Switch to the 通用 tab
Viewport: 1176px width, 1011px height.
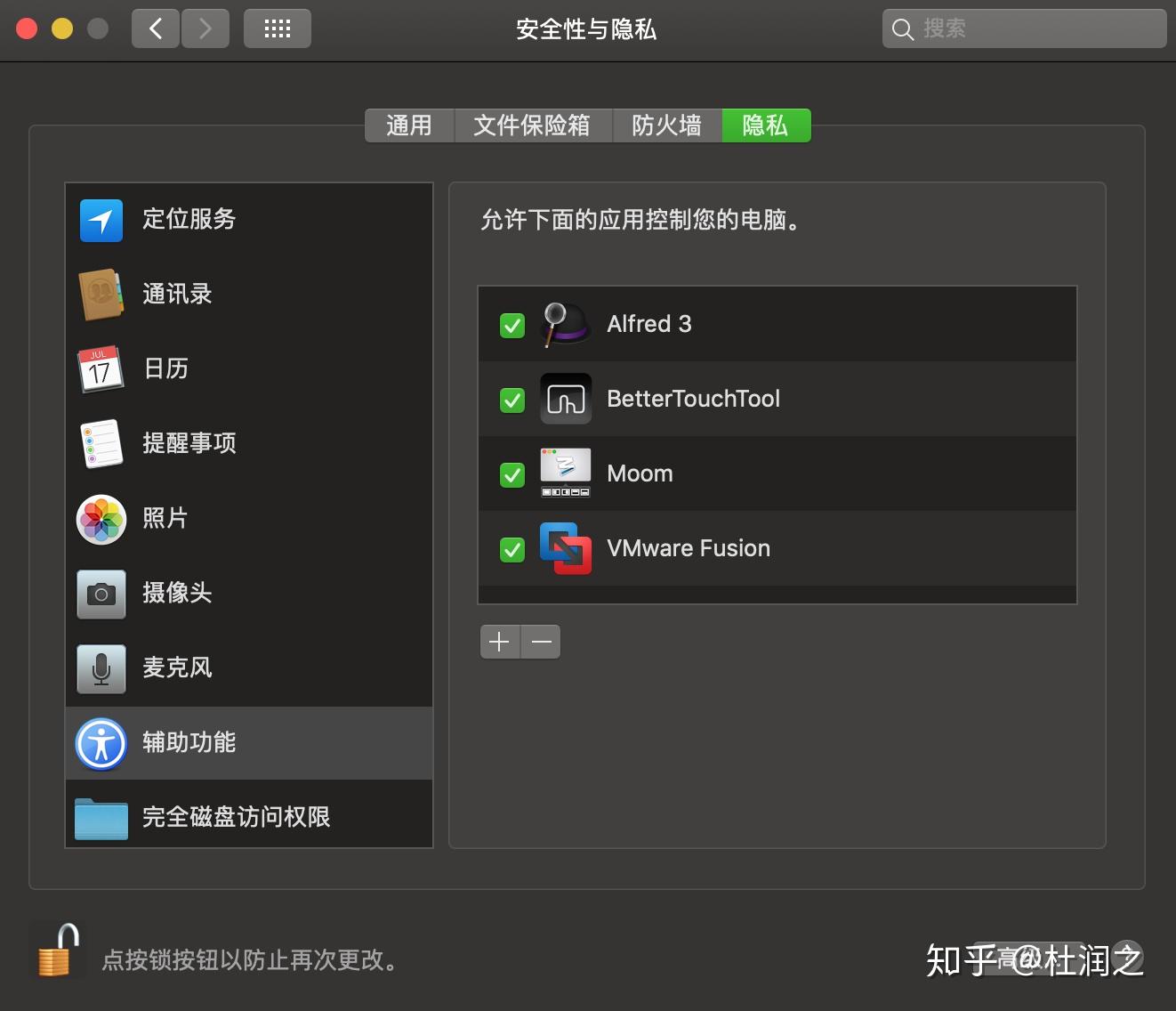[x=409, y=125]
